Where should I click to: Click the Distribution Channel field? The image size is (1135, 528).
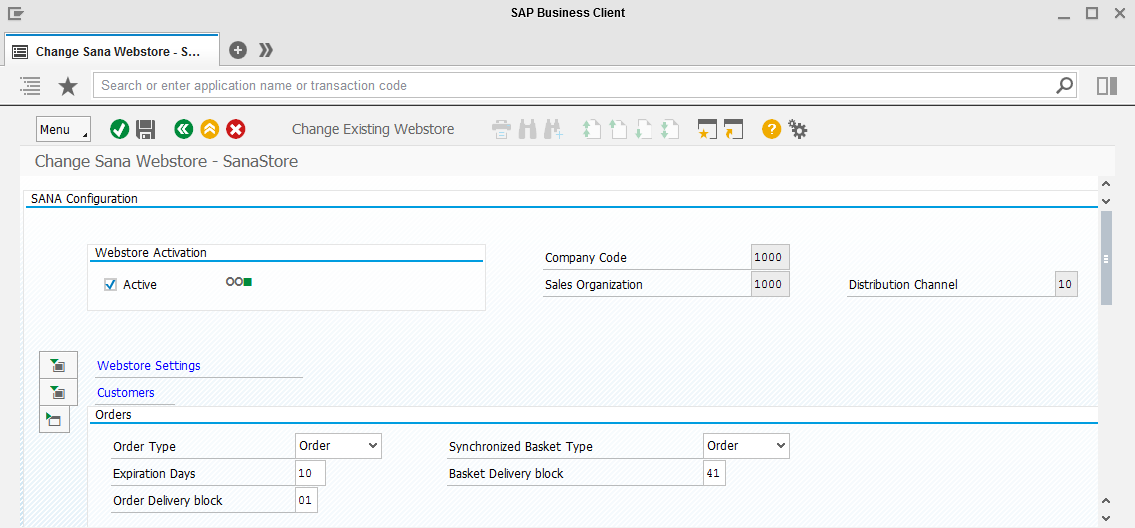point(1066,285)
